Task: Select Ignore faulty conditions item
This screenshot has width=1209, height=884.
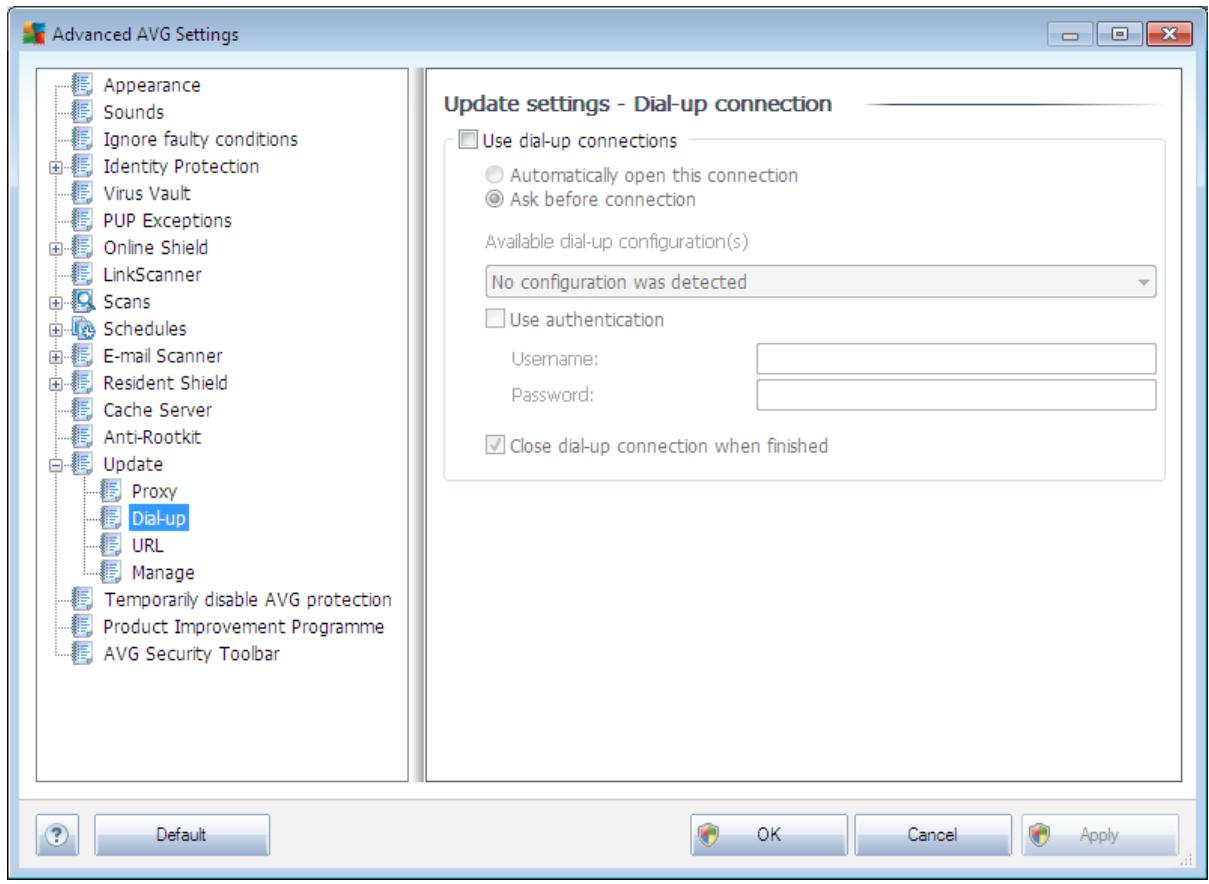Action: [200, 139]
